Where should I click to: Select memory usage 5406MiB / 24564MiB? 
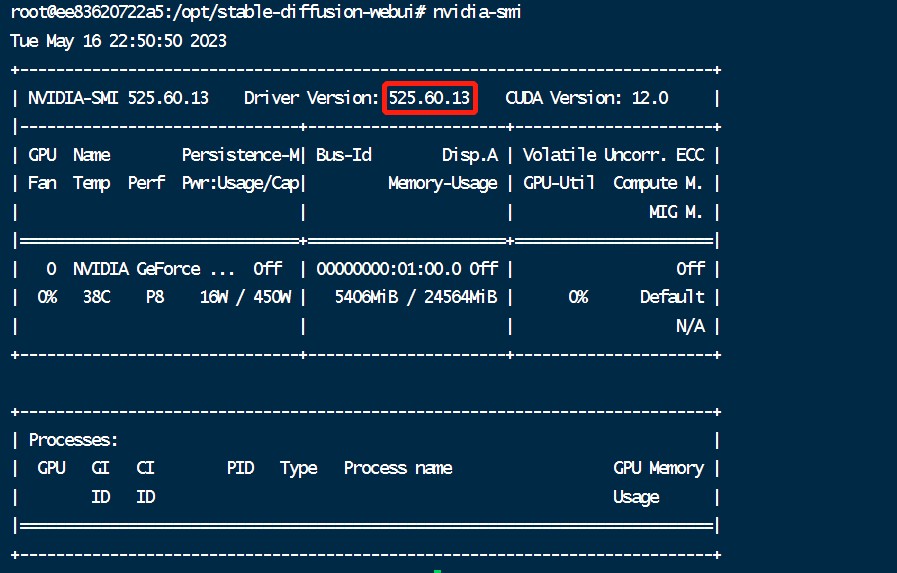coord(416,297)
